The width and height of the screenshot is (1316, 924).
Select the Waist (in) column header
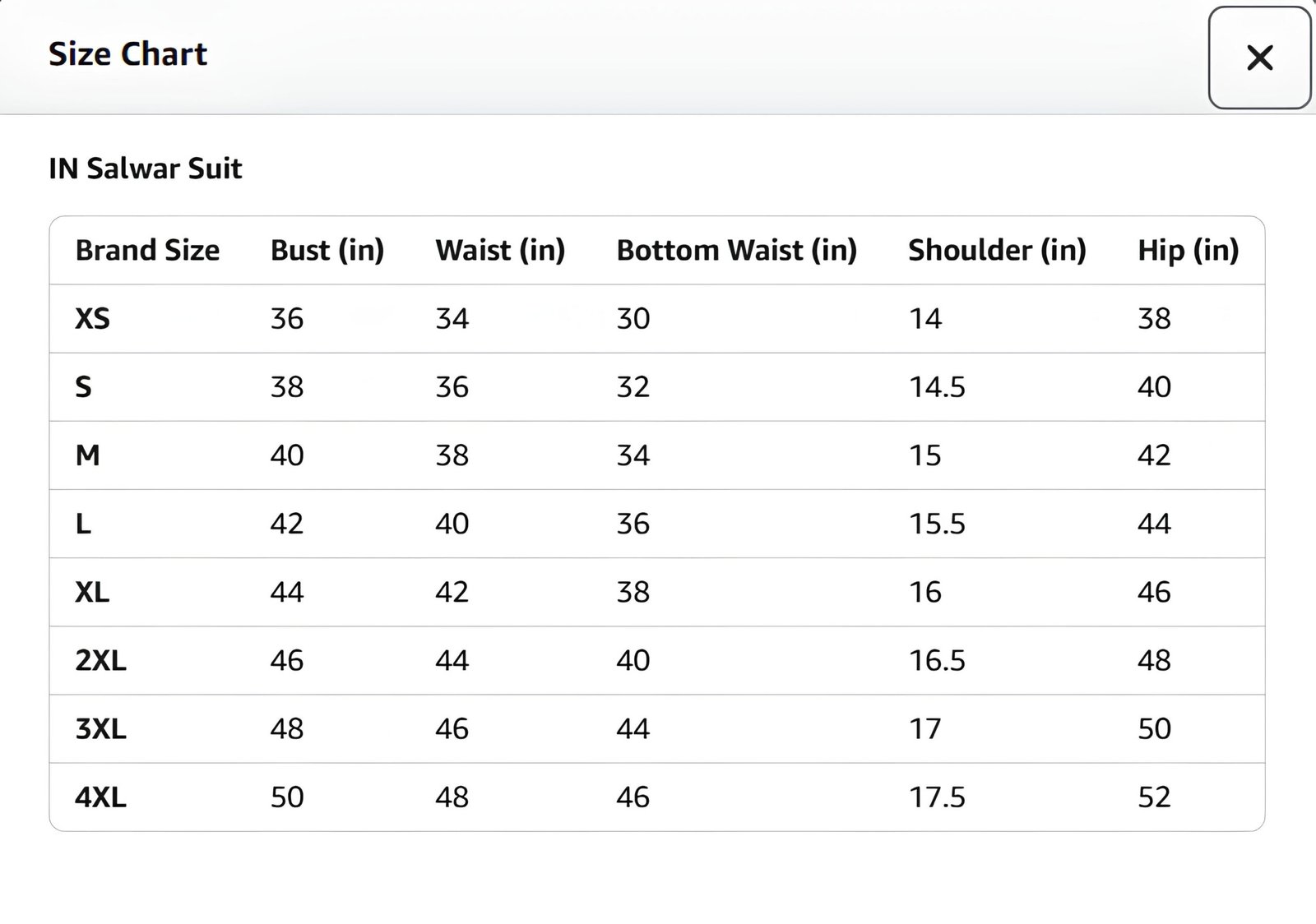tap(500, 250)
